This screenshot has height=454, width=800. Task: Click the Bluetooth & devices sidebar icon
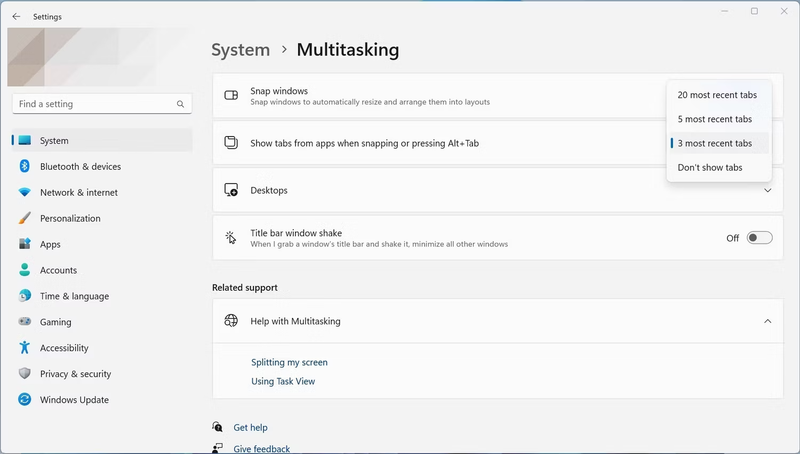coord(24,167)
